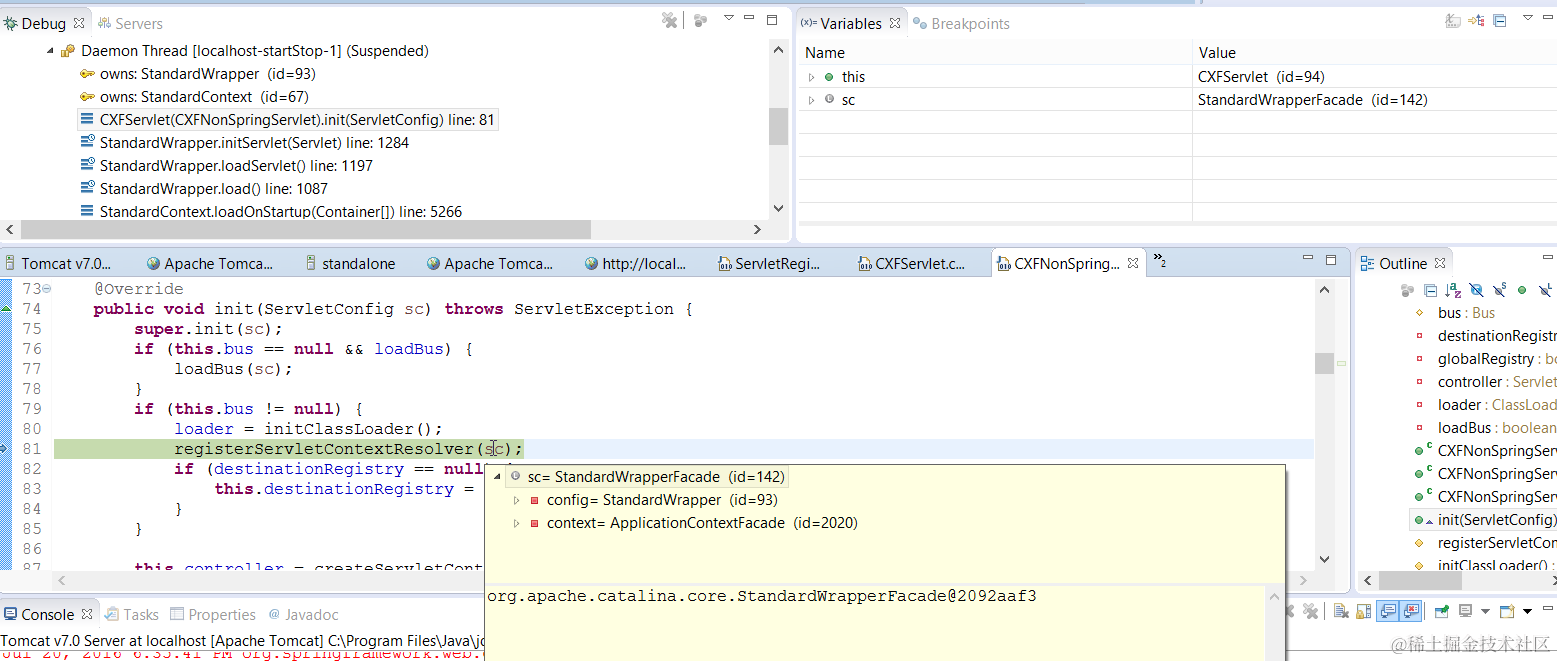The image size is (1557, 661).
Task: Open the Open Console dropdown arrow
Action: pos(1528,611)
